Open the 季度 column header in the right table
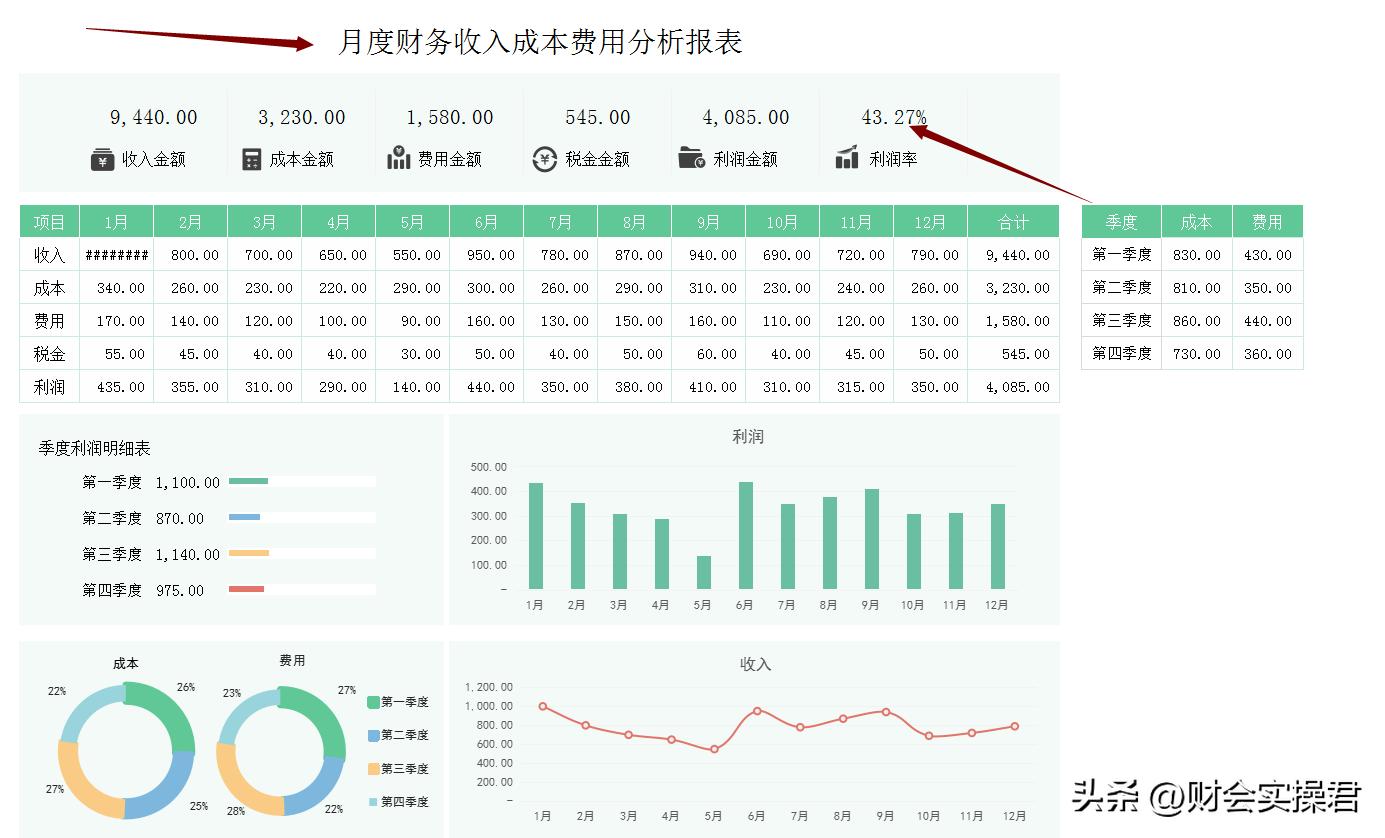1385x838 pixels. click(1120, 221)
